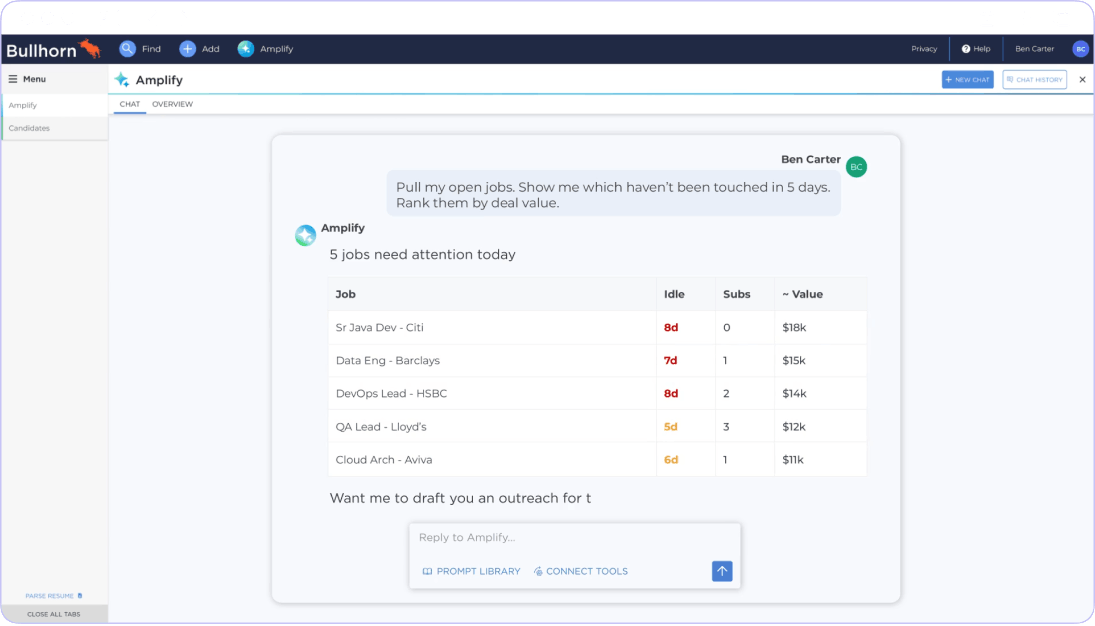Click the Parse Resume document icon

tap(80, 596)
